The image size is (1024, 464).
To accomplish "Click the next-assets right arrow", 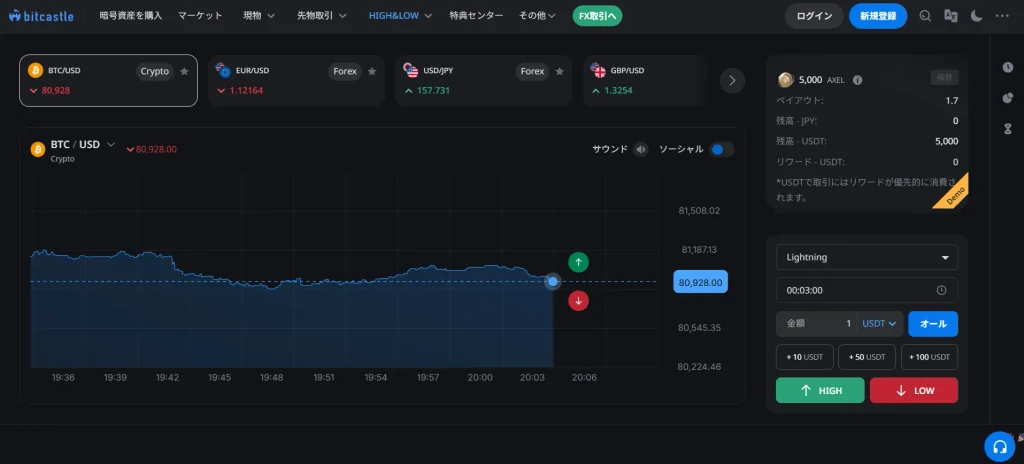I will (732, 80).
